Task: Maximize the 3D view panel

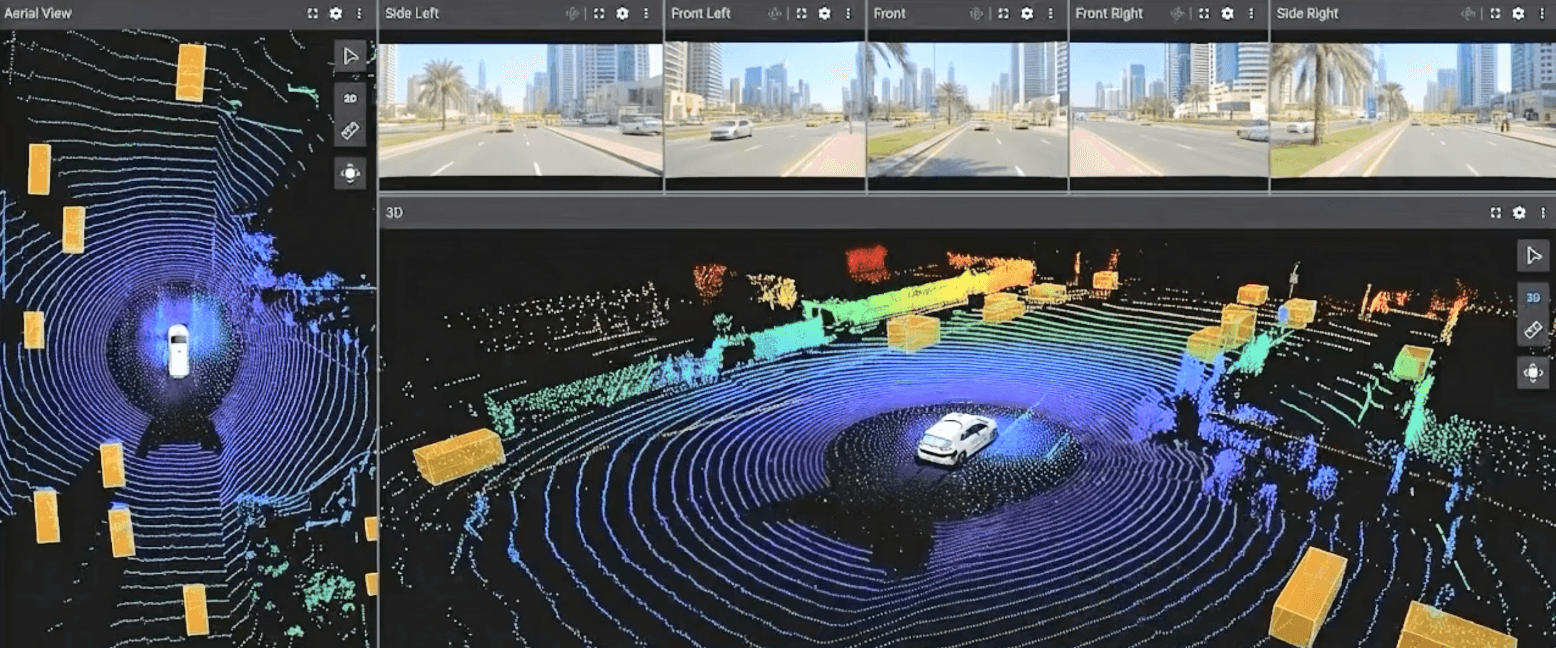Action: 1495,213
